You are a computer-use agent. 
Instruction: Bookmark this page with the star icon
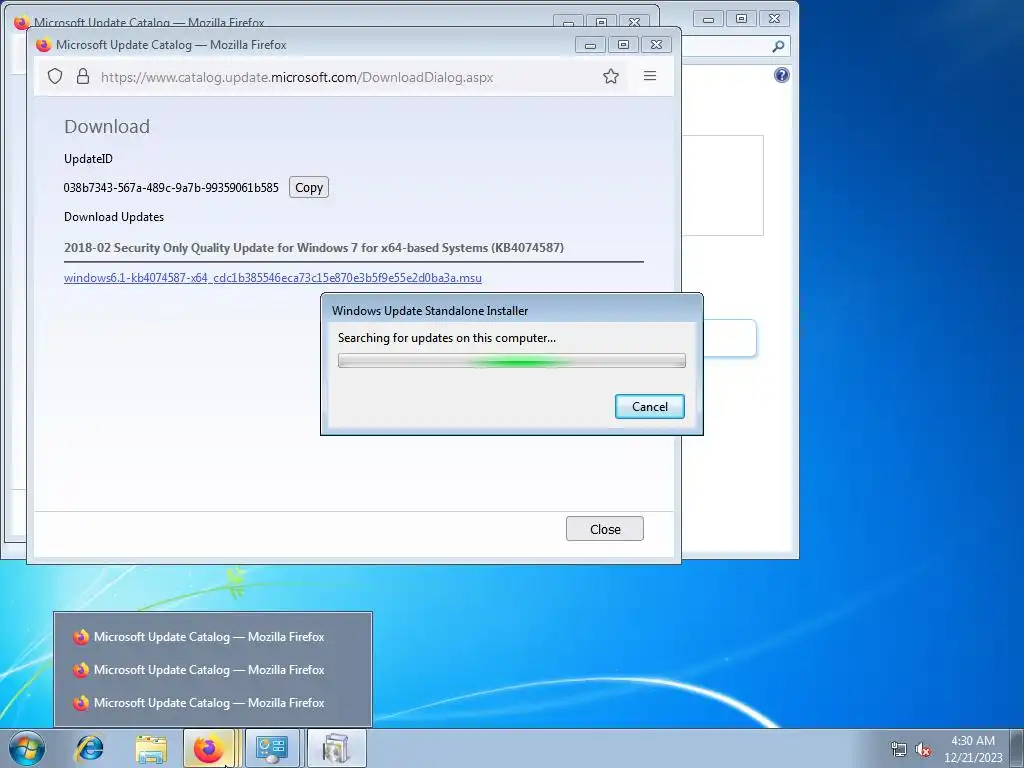(611, 76)
